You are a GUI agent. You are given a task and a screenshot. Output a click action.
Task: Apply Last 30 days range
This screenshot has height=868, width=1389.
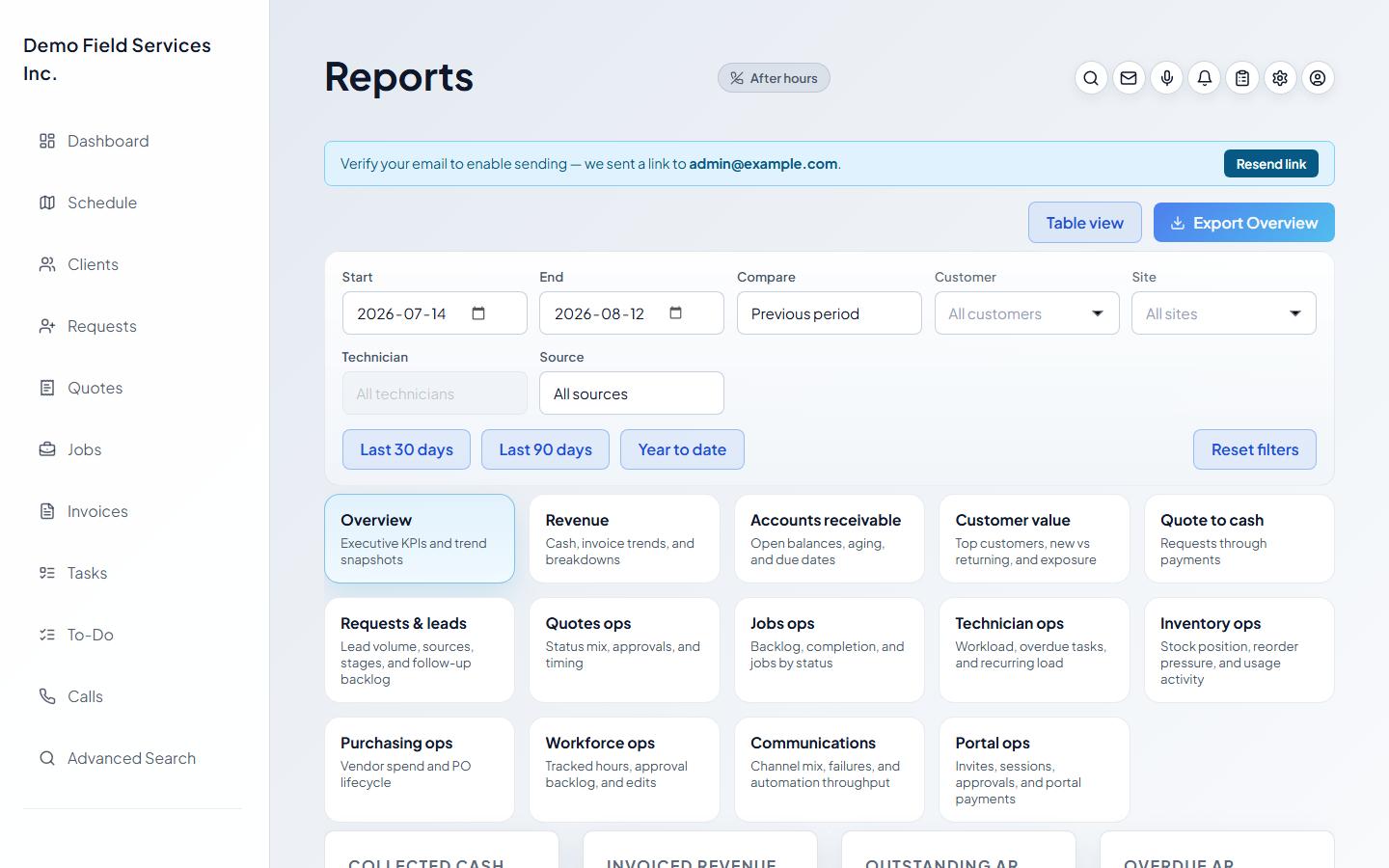pos(406,449)
